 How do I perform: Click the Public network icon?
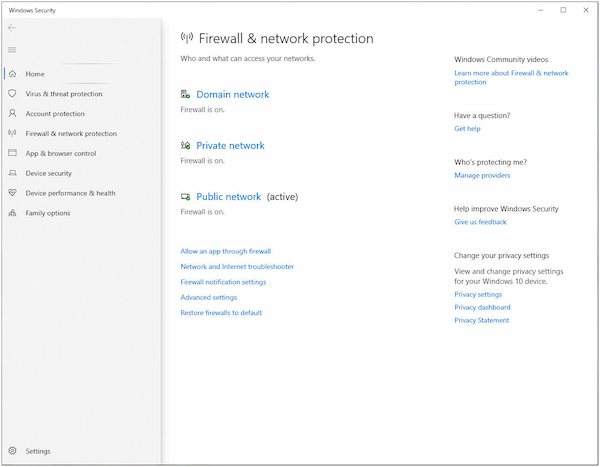pos(185,196)
